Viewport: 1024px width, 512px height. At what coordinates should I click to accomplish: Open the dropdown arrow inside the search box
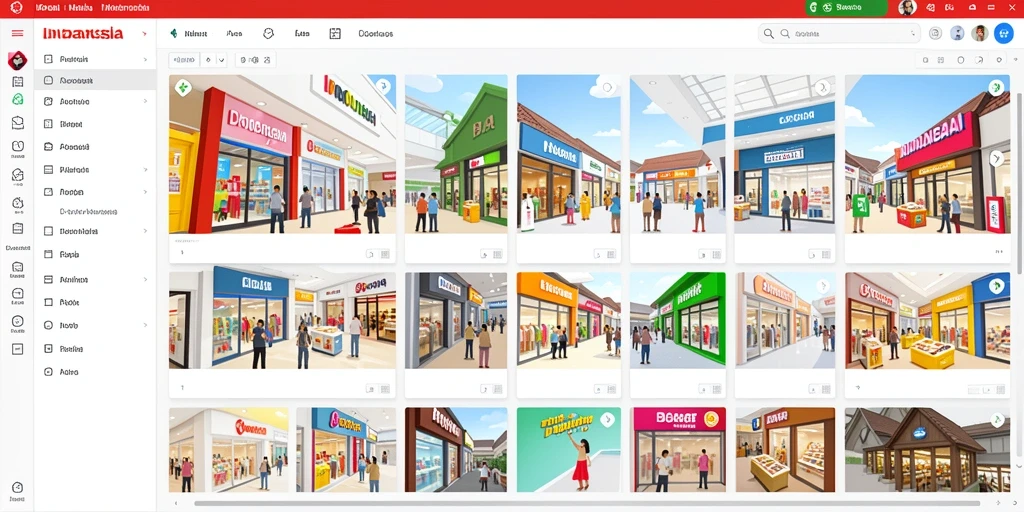click(x=913, y=33)
